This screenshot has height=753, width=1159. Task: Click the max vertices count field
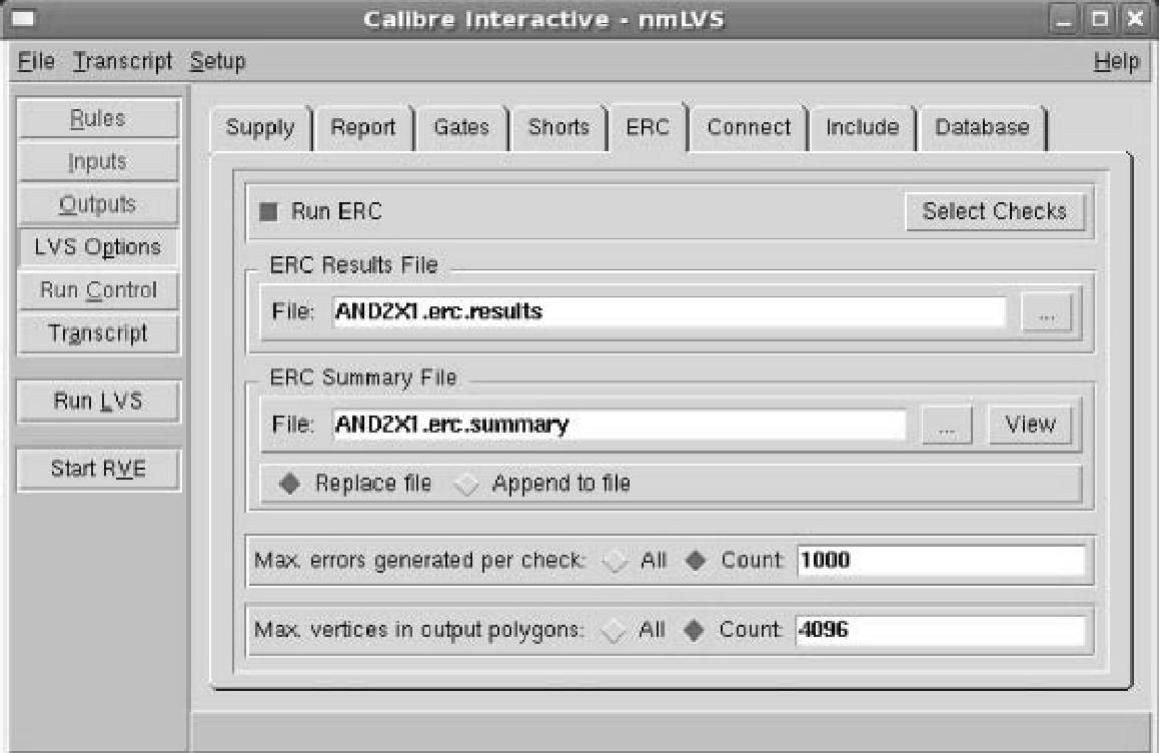coord(940,630)
